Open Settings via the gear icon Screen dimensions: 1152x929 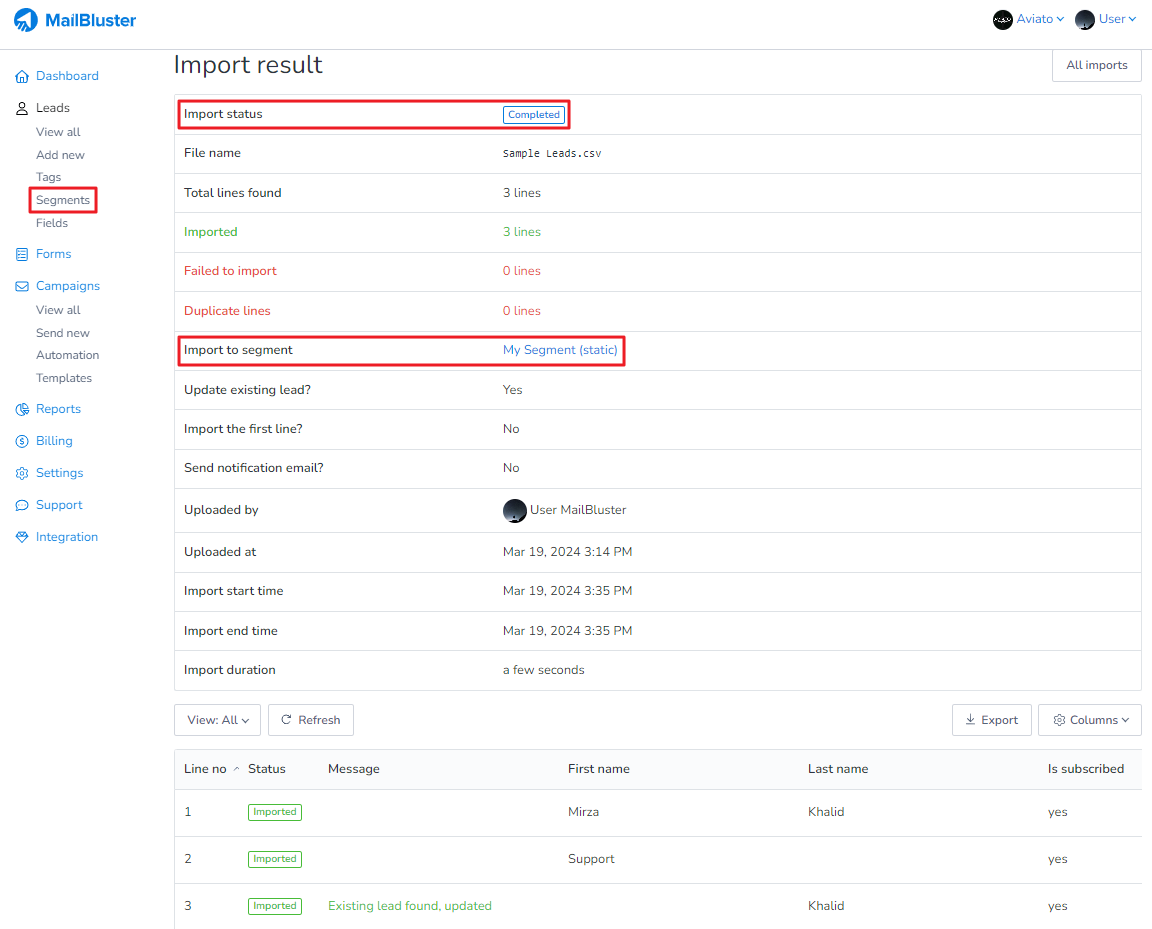[x=22, y=473]
